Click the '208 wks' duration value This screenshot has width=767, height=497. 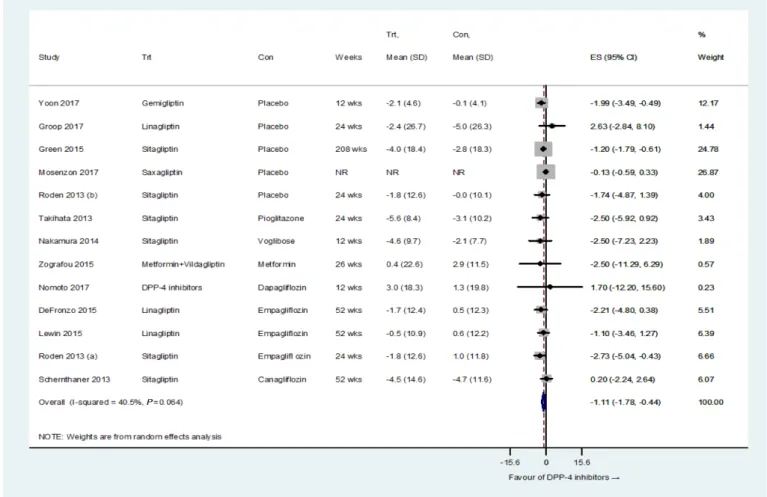pos(351,149)
